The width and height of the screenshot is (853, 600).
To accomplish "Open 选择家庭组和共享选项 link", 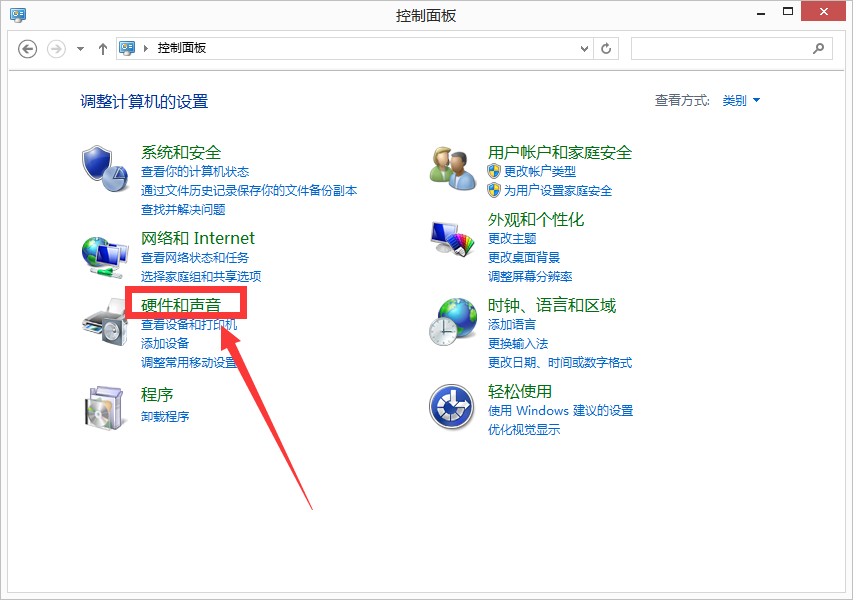I will (201, 276).
